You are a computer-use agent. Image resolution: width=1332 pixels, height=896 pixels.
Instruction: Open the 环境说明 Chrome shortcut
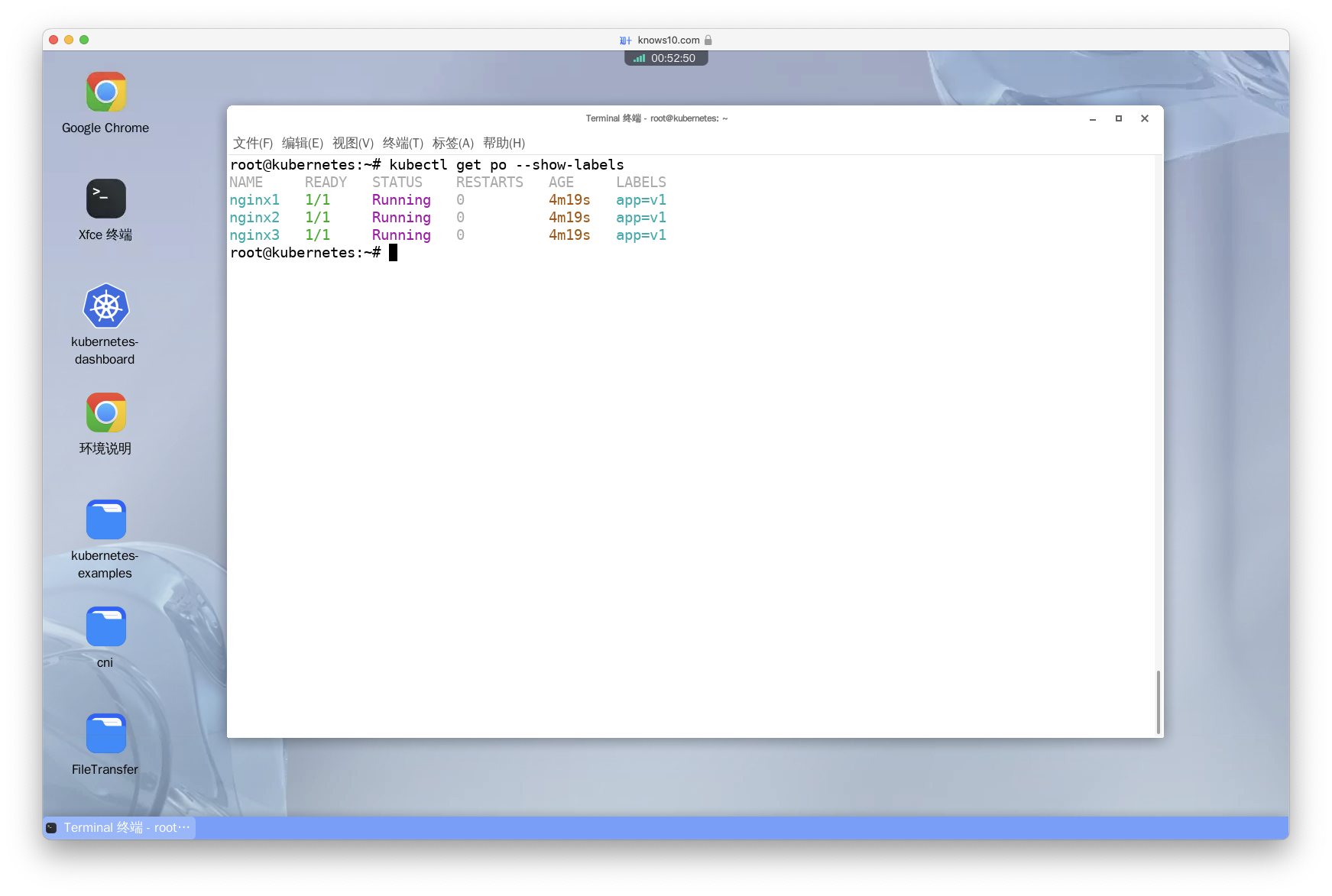(105, 413)
